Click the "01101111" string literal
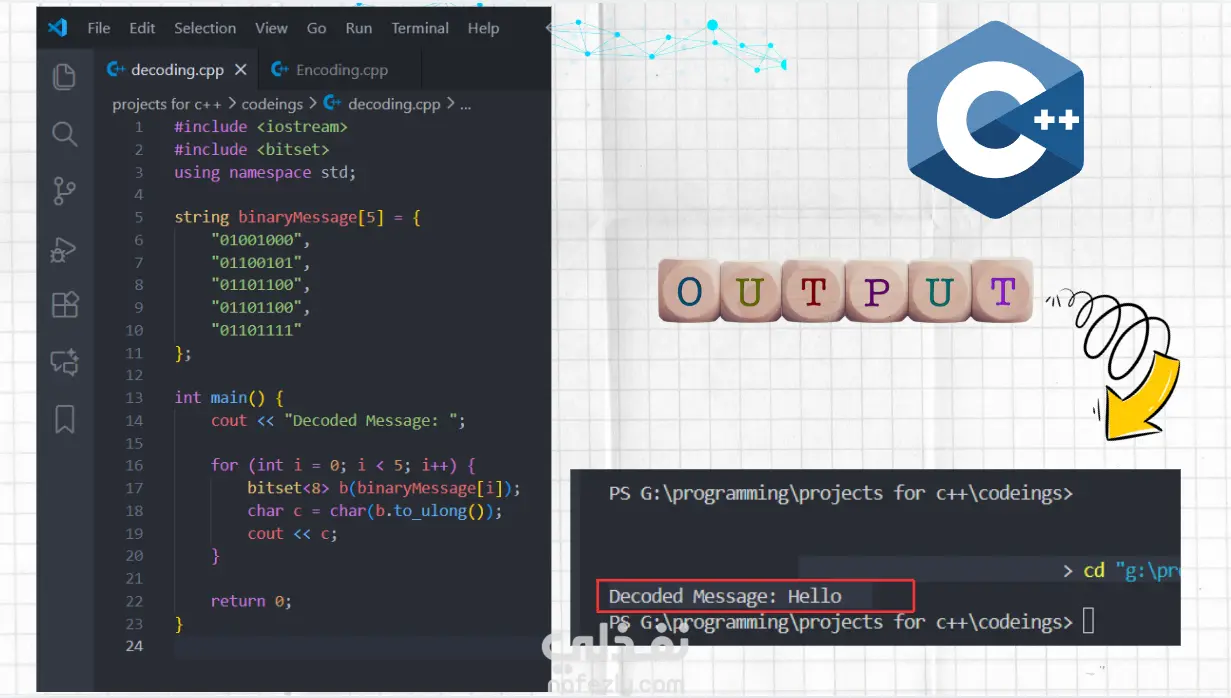1231x698 pixels. click(256, 330)
